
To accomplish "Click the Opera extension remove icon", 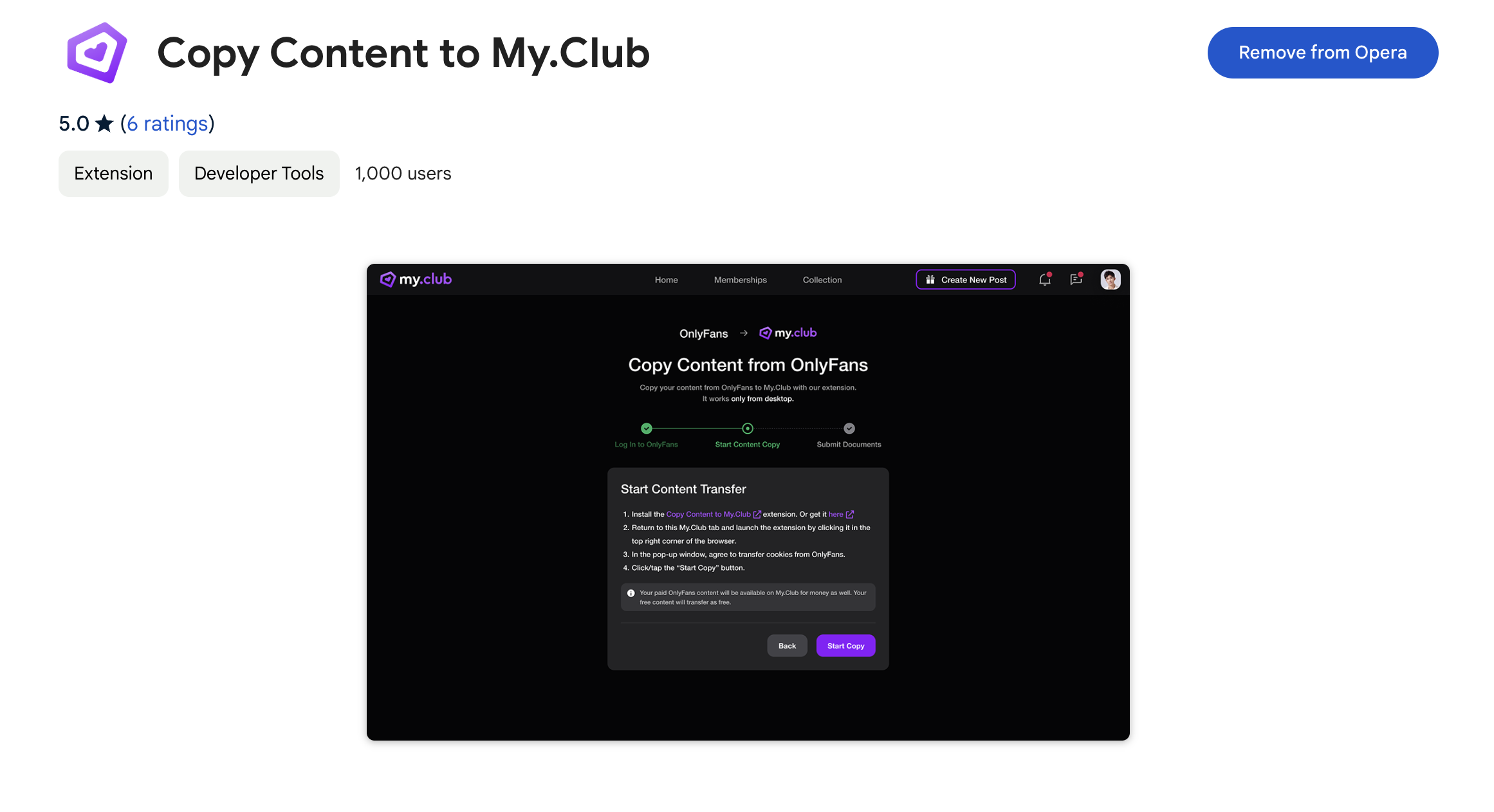I will click(1322, 52).
